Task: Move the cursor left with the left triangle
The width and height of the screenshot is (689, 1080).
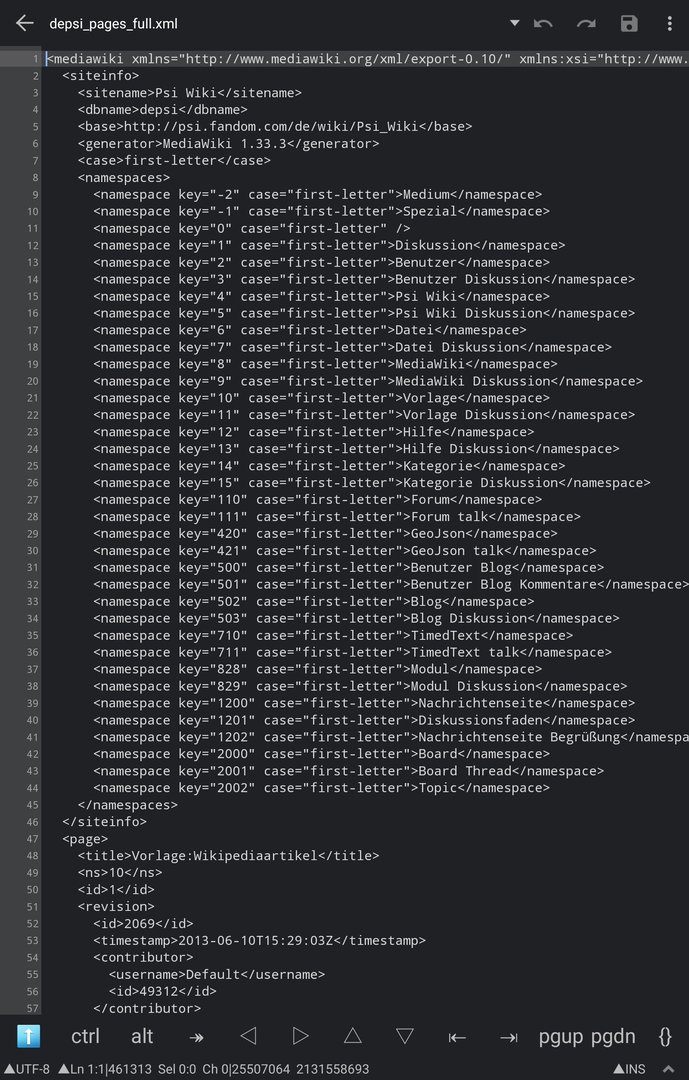Action: pos(248,1035)
